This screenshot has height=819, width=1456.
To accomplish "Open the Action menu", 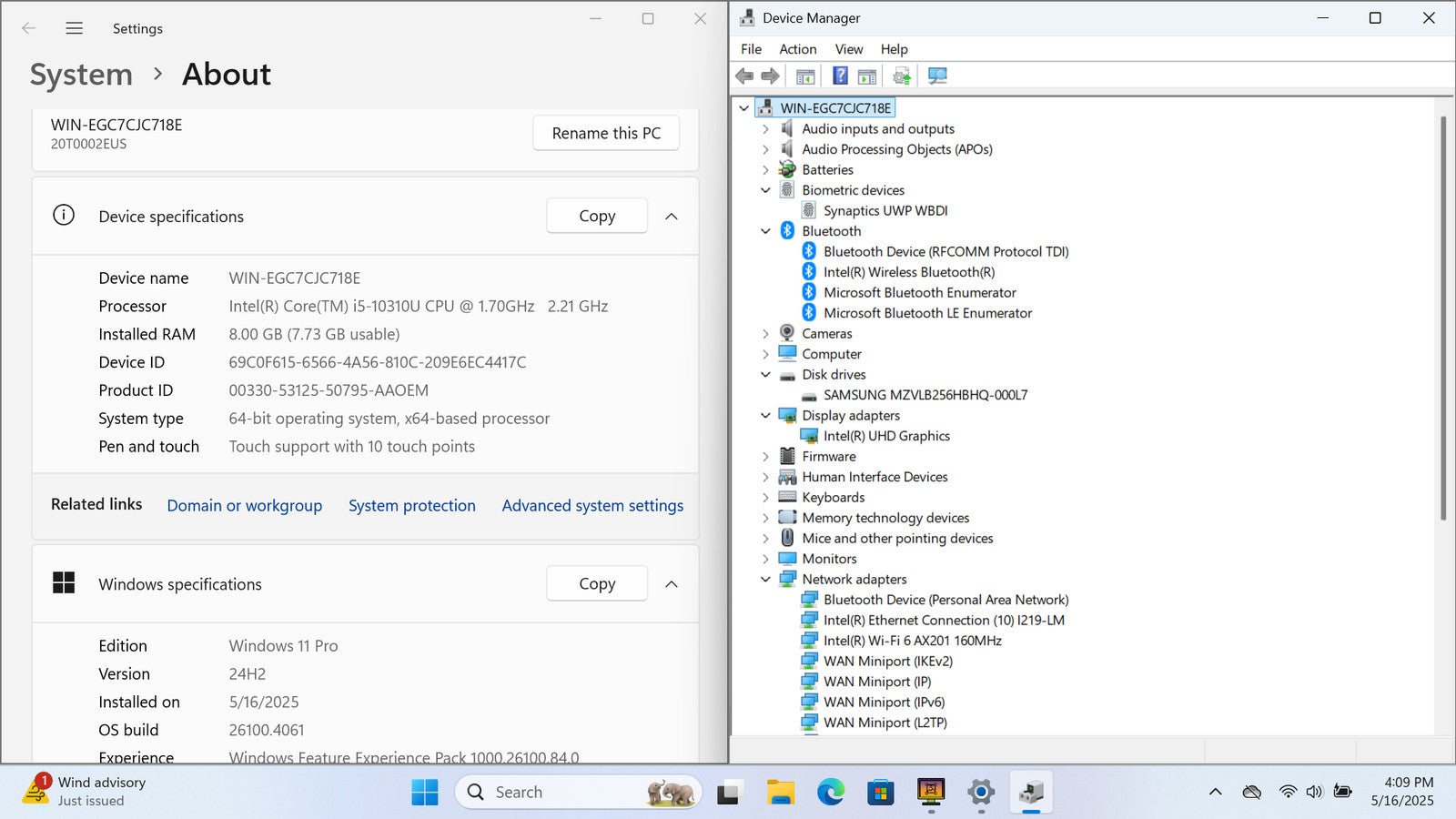I will pyautogui.click(x=797, y=49).
